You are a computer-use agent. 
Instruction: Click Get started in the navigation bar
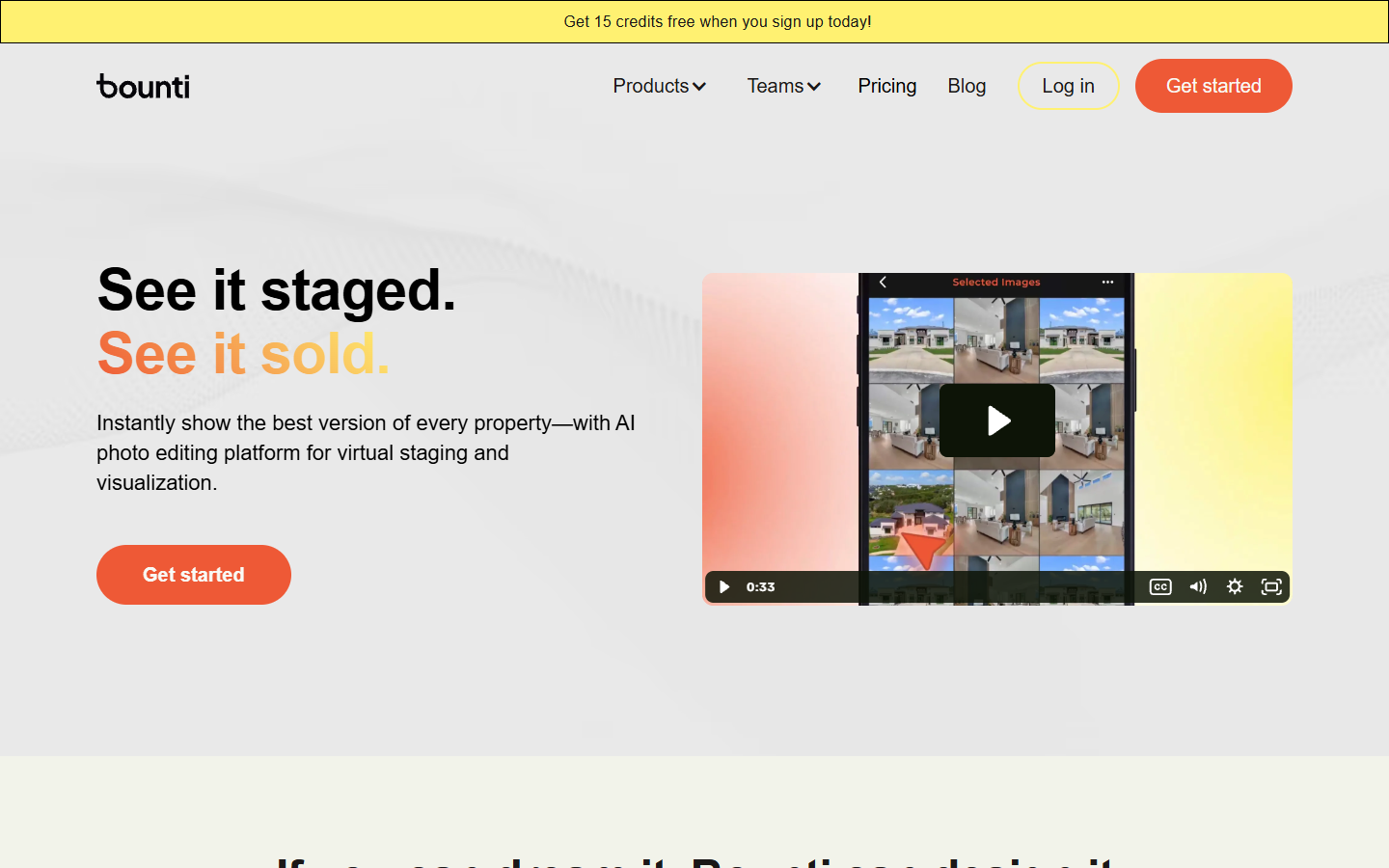pyautogui.click(x=1213, y=86)
